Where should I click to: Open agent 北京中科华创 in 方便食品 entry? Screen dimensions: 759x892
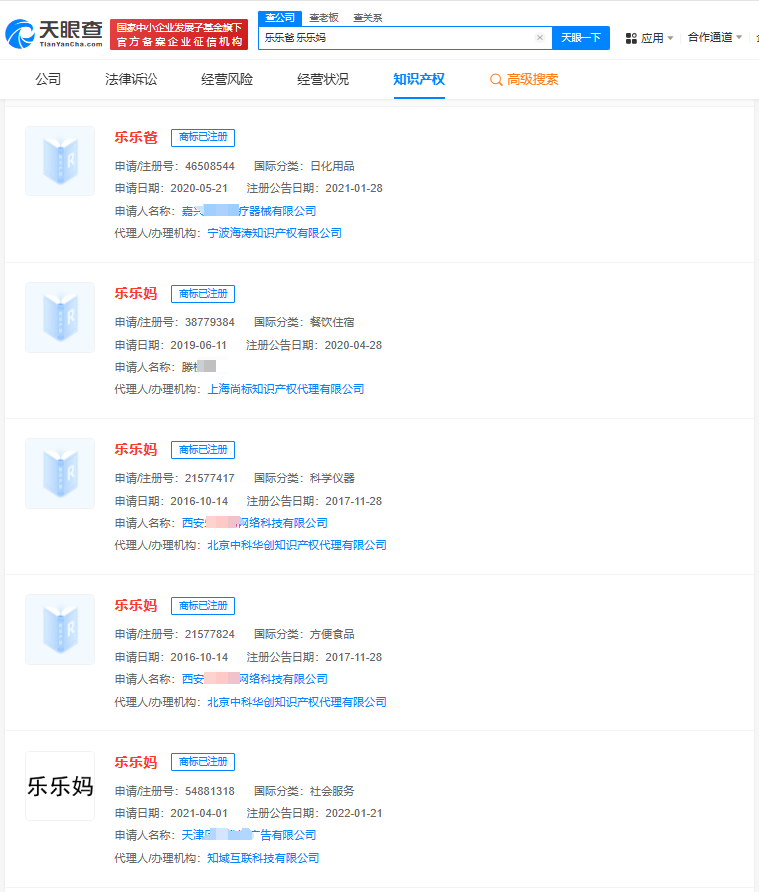point(297,702)
